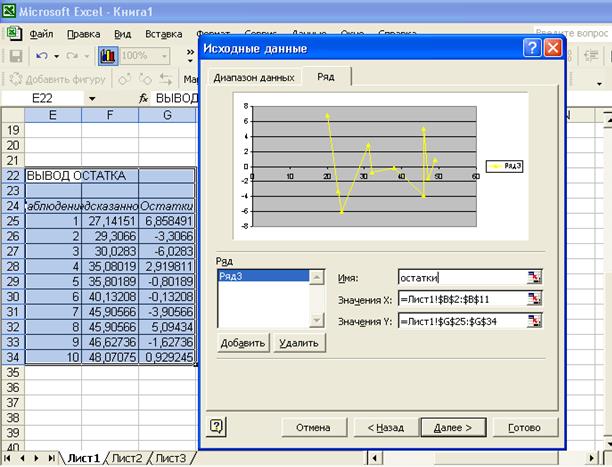
Task: Collapse dialog using Имя range picker icon
Action: point(535,278)
